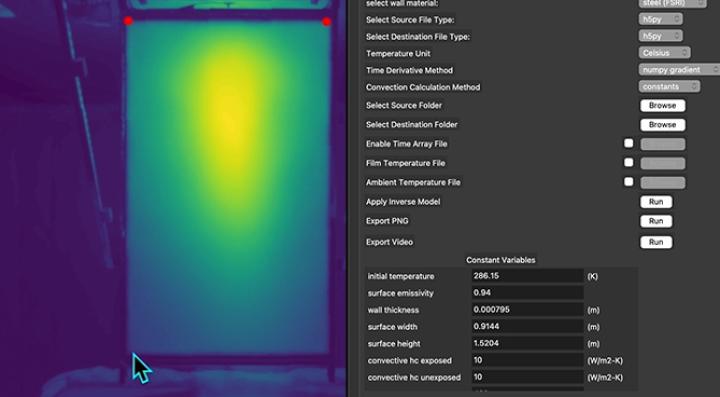Enable the Ambient Temperature File checkbox
Image resolution: width=720 pixels, height=397 pixels.
(629, 182)
